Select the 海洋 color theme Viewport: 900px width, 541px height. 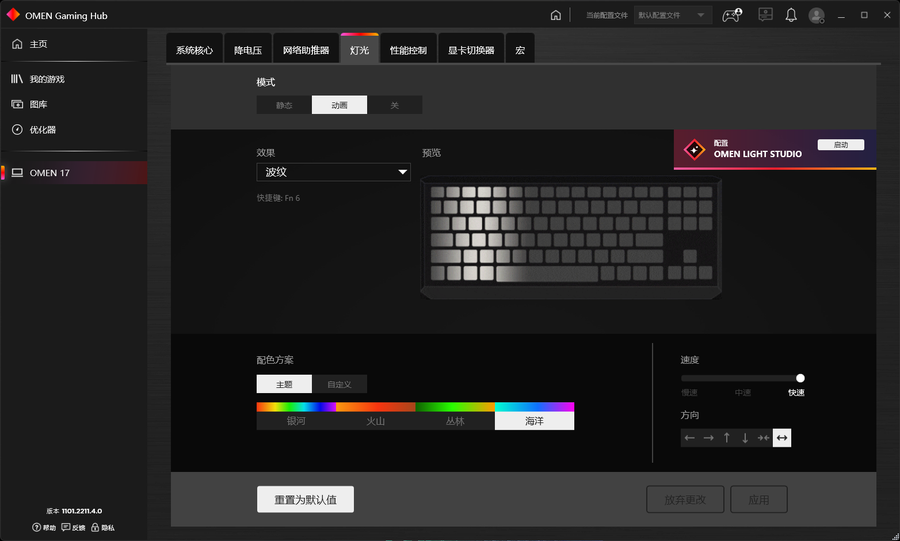[x=534, y=417]
